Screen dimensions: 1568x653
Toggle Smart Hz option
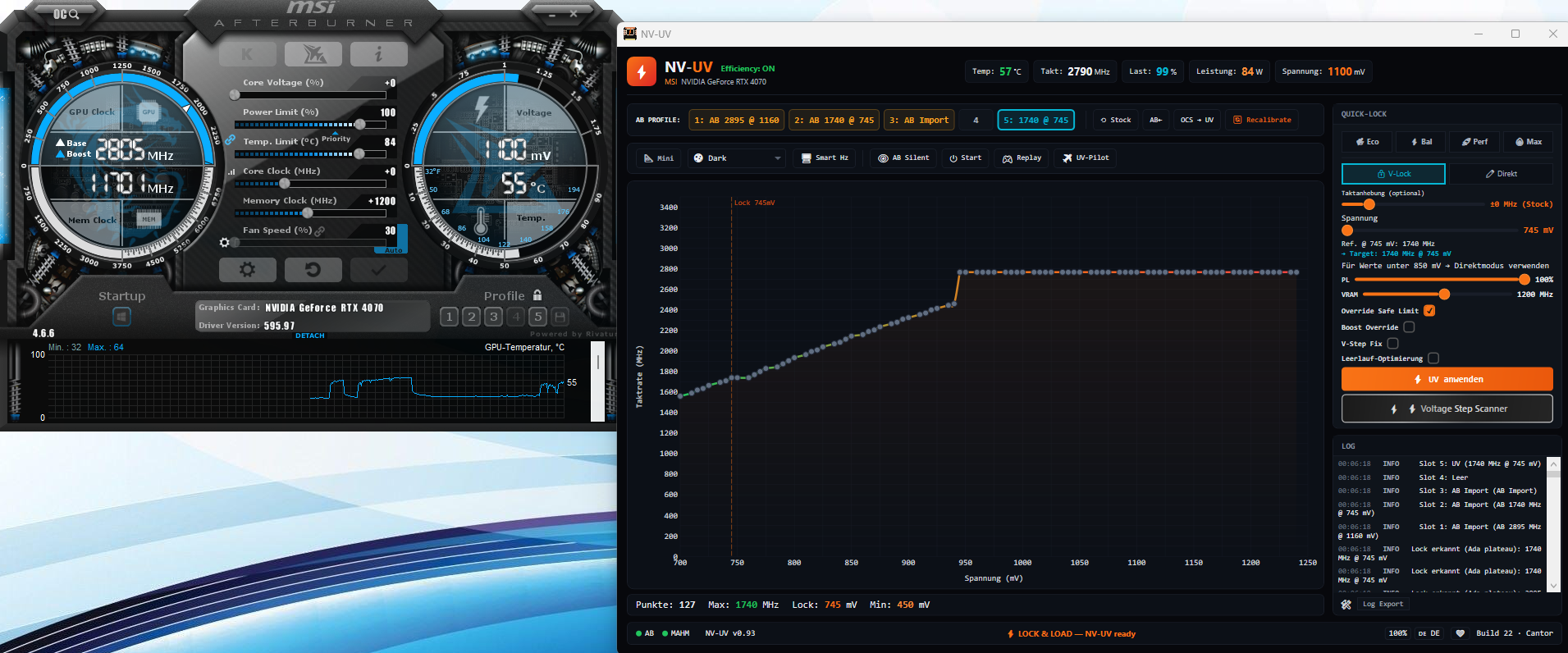pyautogui.click(x=825, y=158)
